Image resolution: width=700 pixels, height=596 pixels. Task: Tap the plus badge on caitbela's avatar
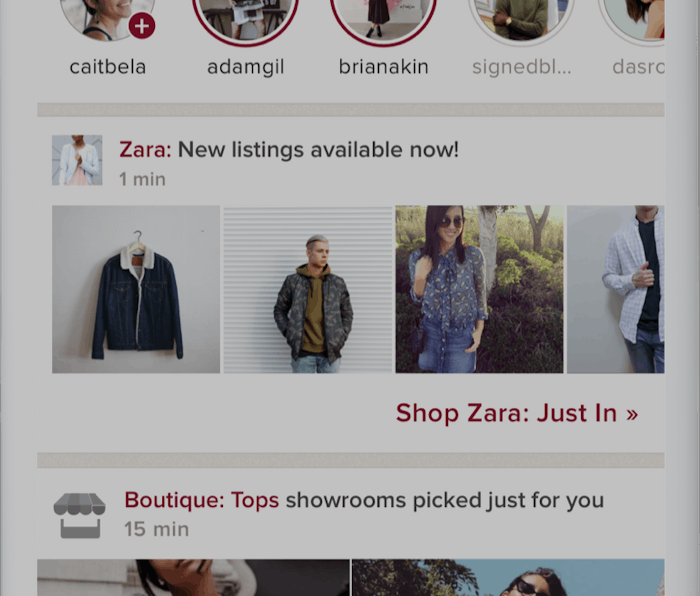click(142, 26)
